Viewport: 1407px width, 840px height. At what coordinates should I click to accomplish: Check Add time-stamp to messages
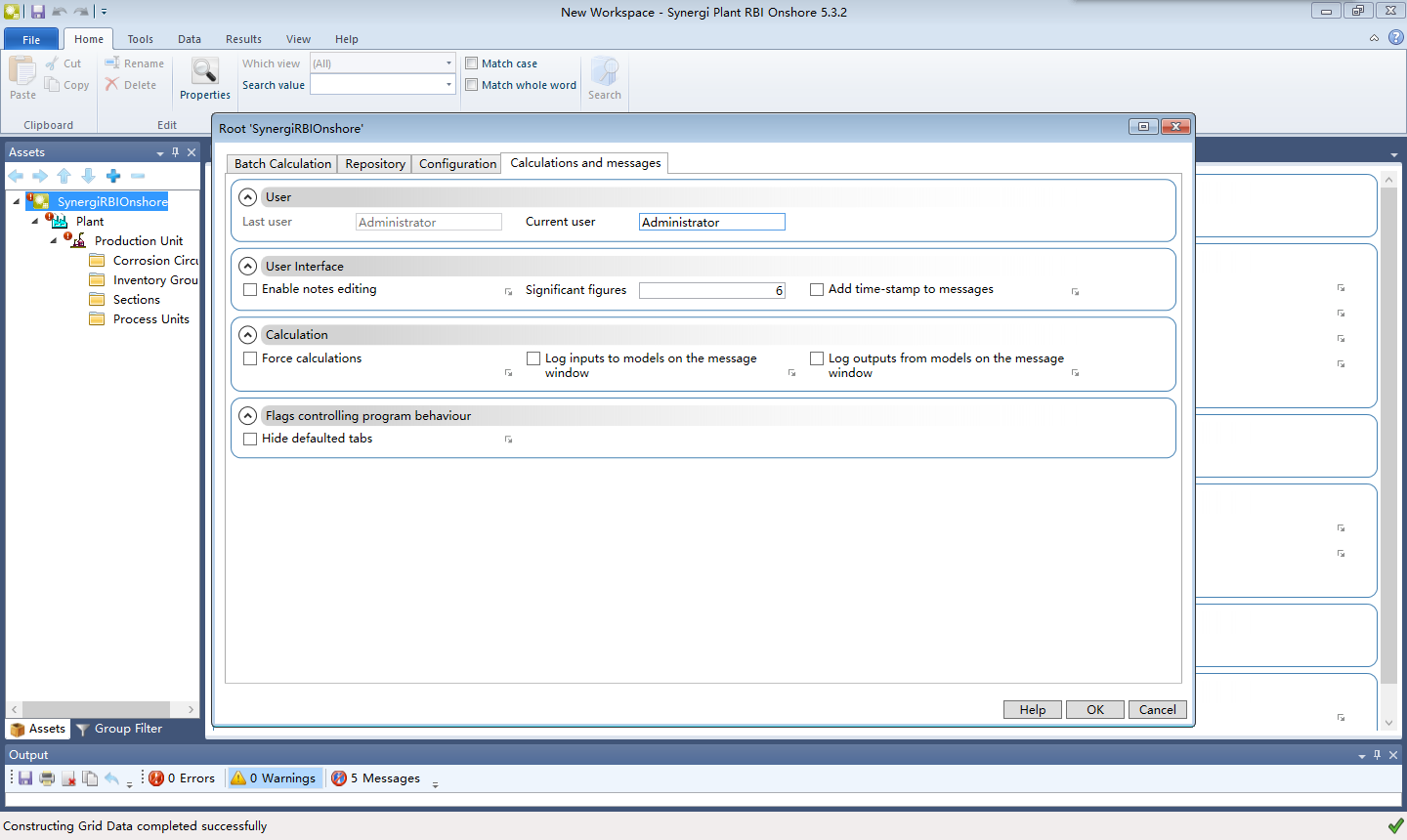pyautogui.click(x=817, y=289)
